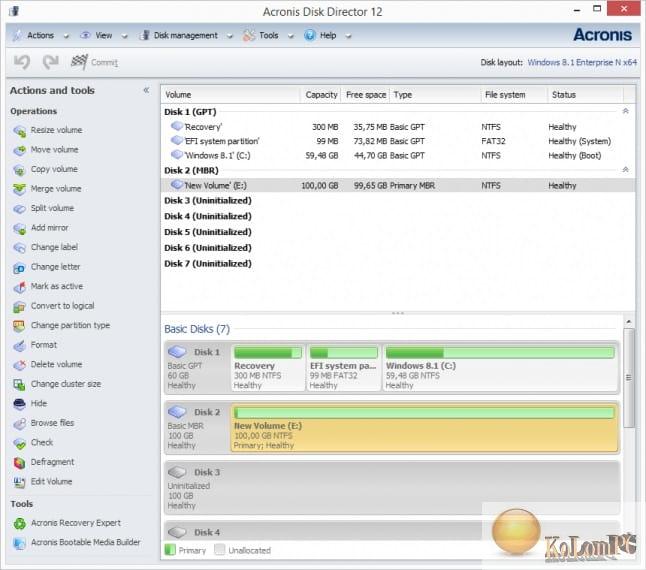
Task: Click the Change label icon
Action: pos(19,248)
